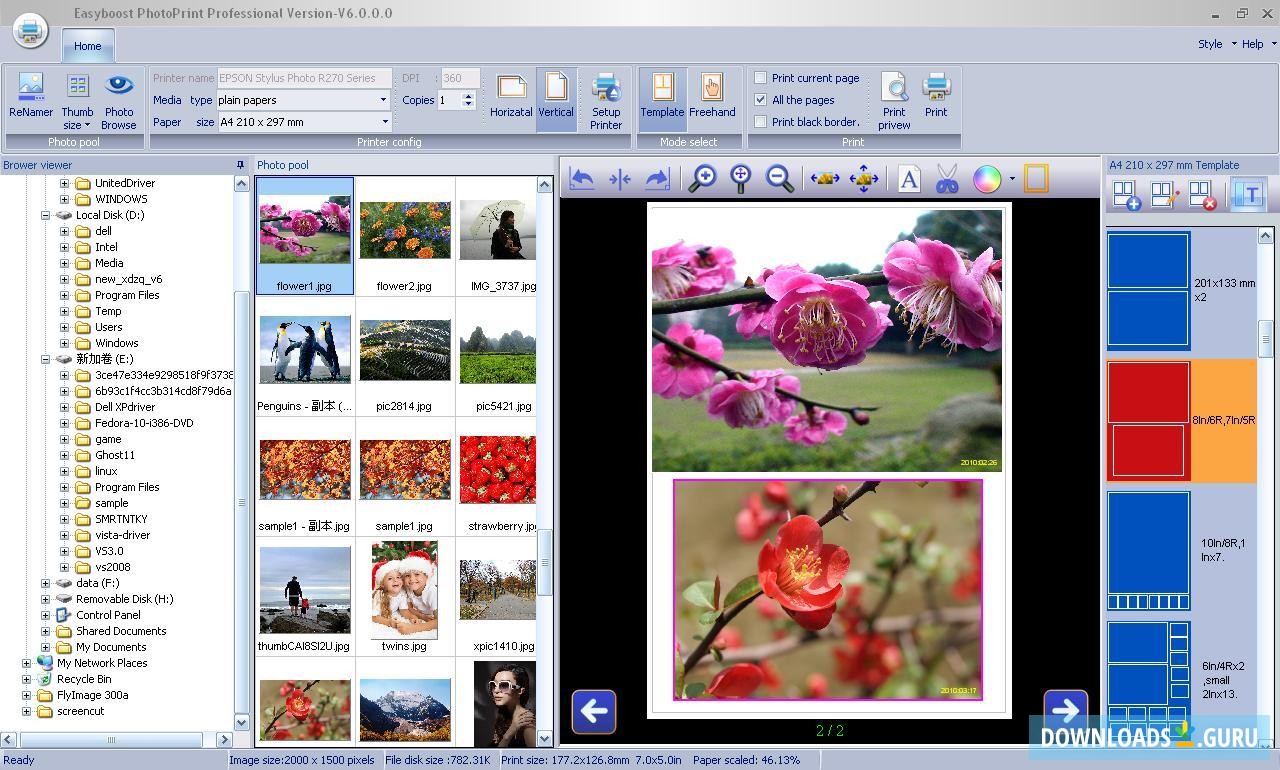
Task: Click the zoom in magnifier icon
Action: (703, 179)
